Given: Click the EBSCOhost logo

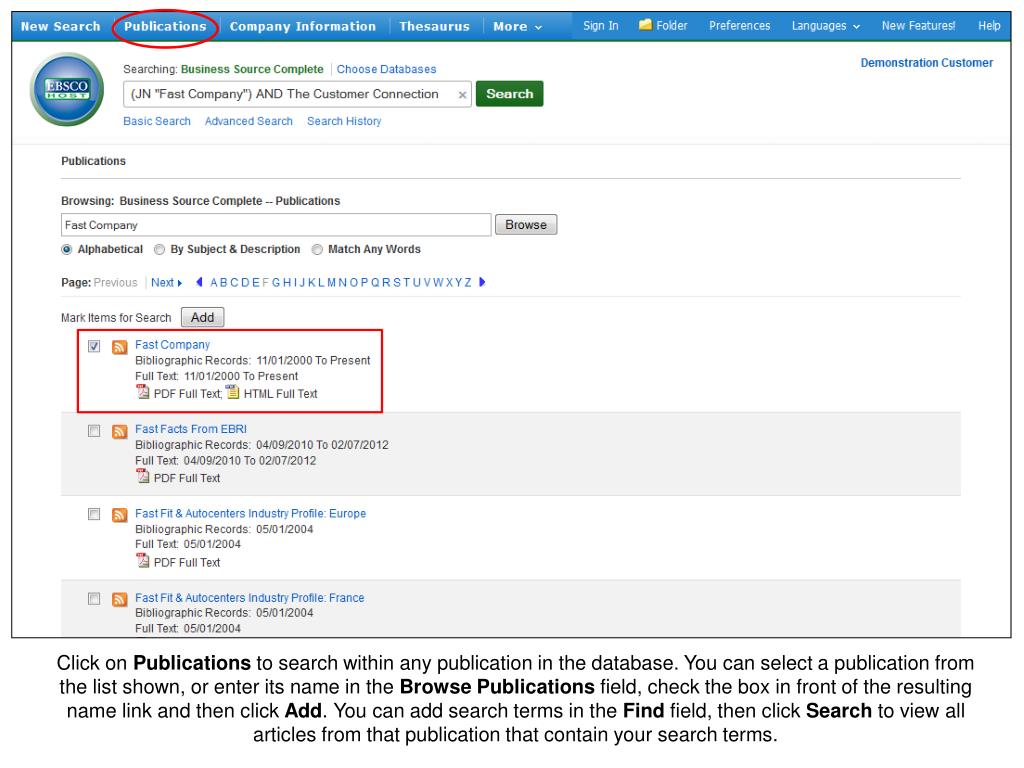Looking at the screenshot, I should click(67, 89).
